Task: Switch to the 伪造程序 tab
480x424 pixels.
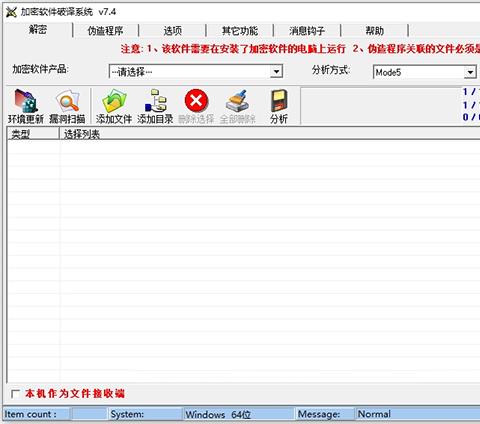Action: click(105, 31)
